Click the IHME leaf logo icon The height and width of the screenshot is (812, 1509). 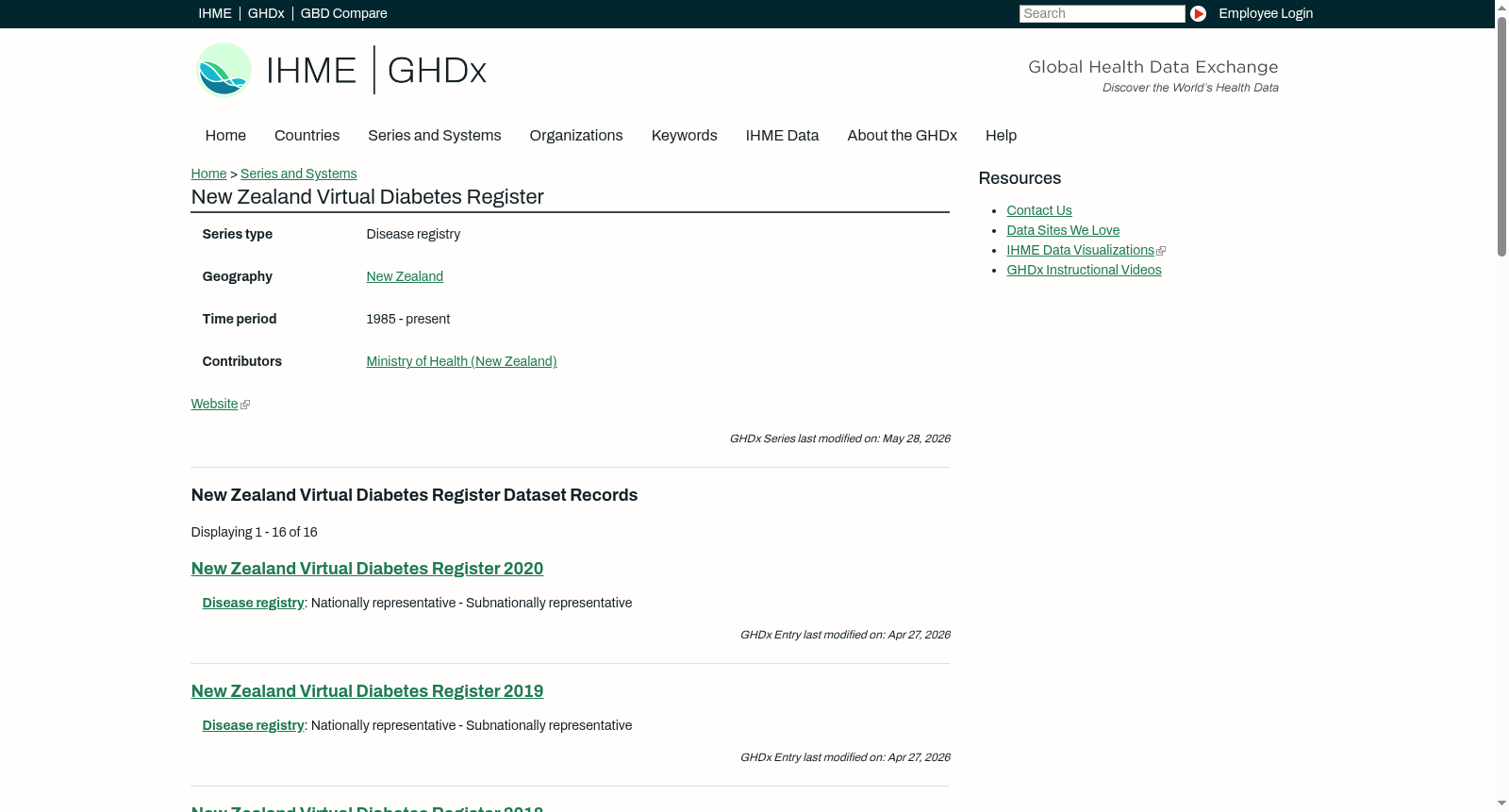pos(224,70)
